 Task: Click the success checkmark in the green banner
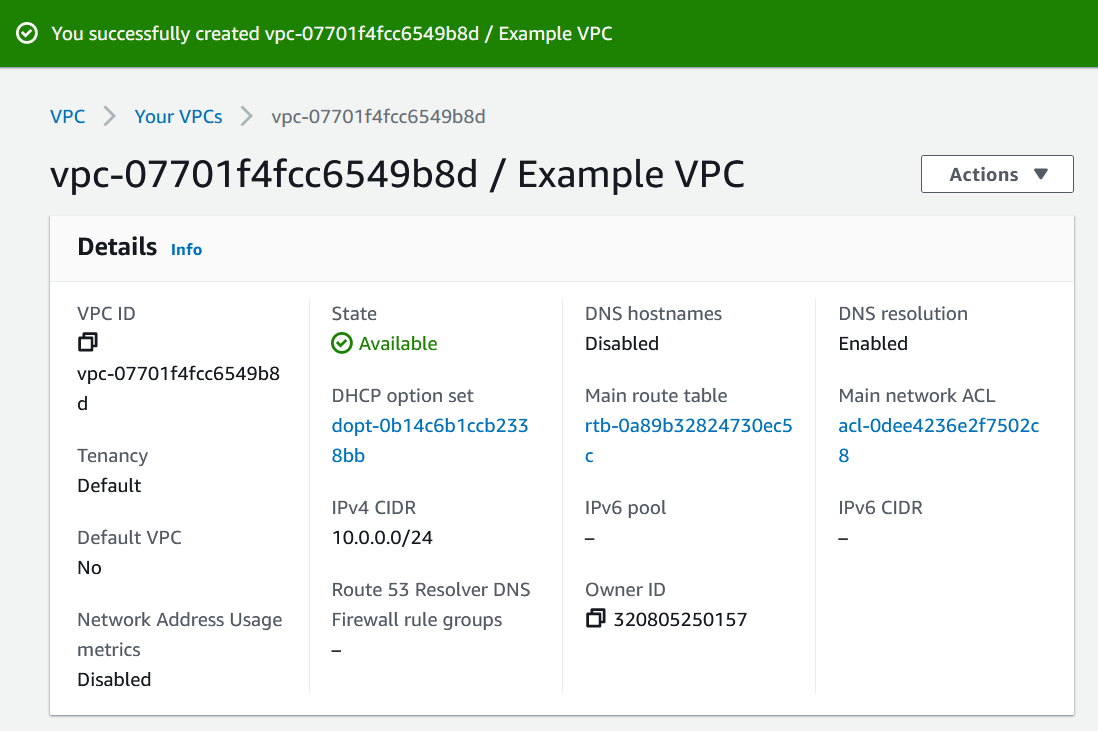tap(26, 32)
